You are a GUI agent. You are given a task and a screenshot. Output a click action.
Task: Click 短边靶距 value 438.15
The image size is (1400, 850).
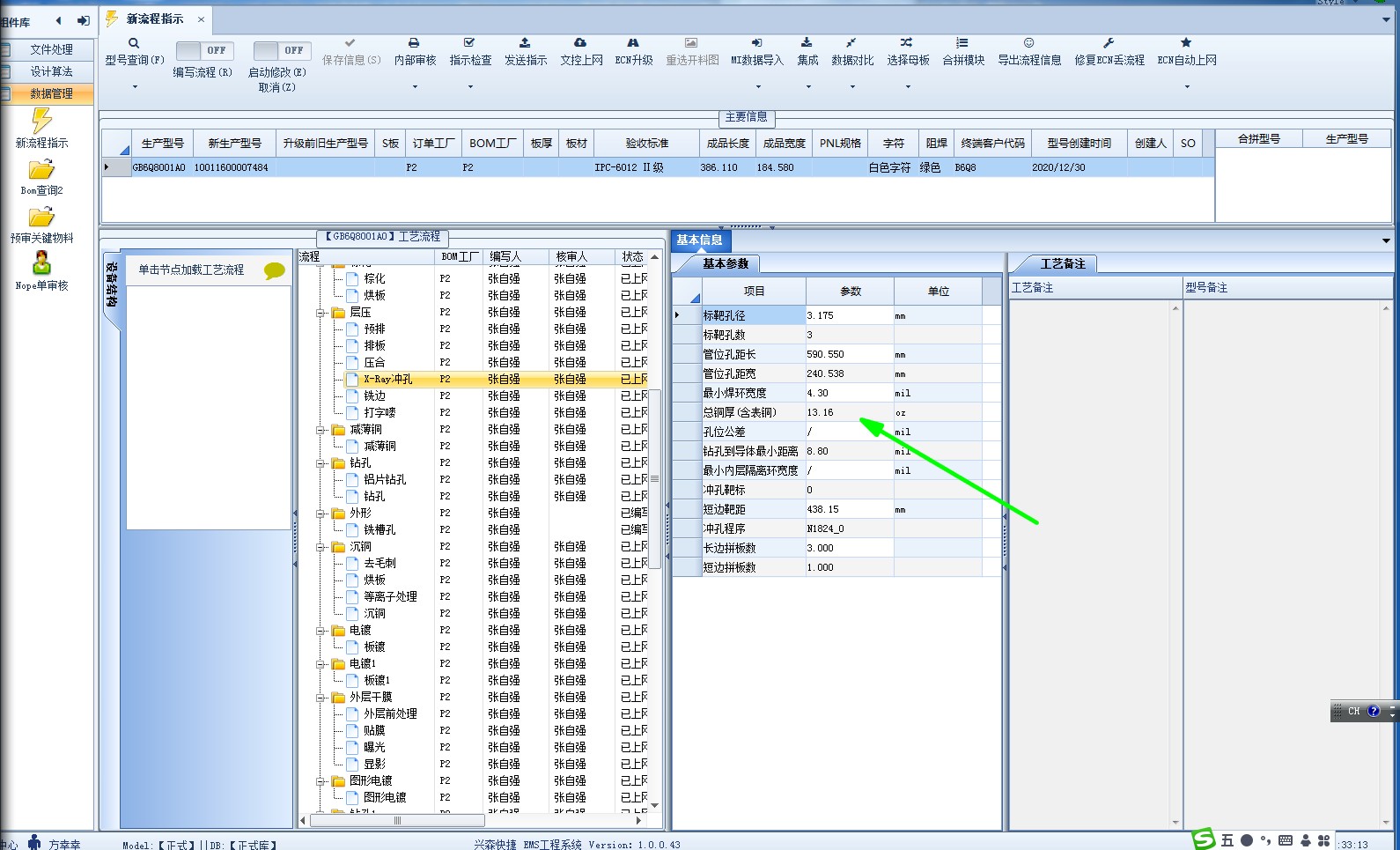pos(849,509)
